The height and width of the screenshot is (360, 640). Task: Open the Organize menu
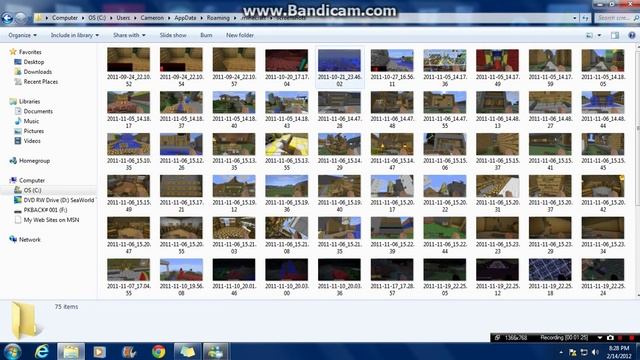tap(22, 36)
